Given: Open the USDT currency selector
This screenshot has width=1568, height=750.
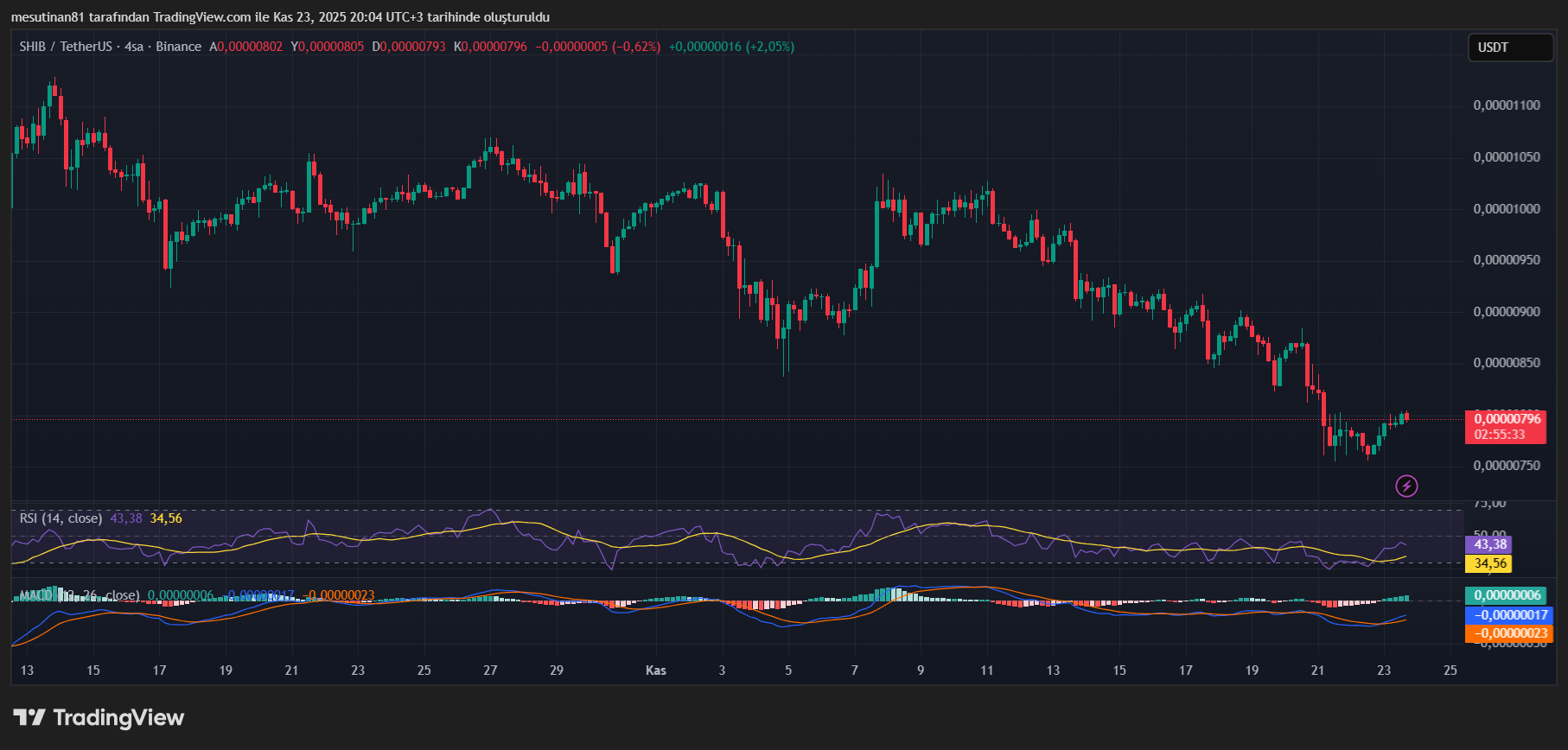Looking at the screenshot, I should (x=1509, y=48).
